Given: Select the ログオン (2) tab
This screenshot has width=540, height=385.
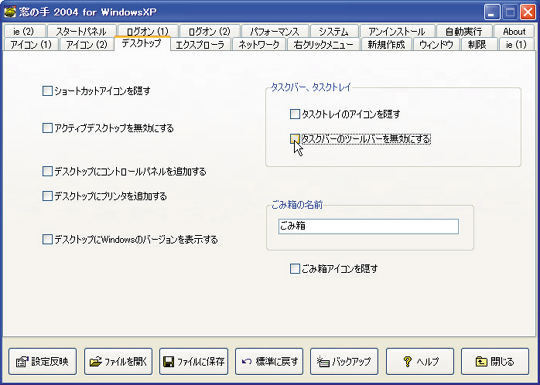Looking at the screenshot, I should [210, 32].
